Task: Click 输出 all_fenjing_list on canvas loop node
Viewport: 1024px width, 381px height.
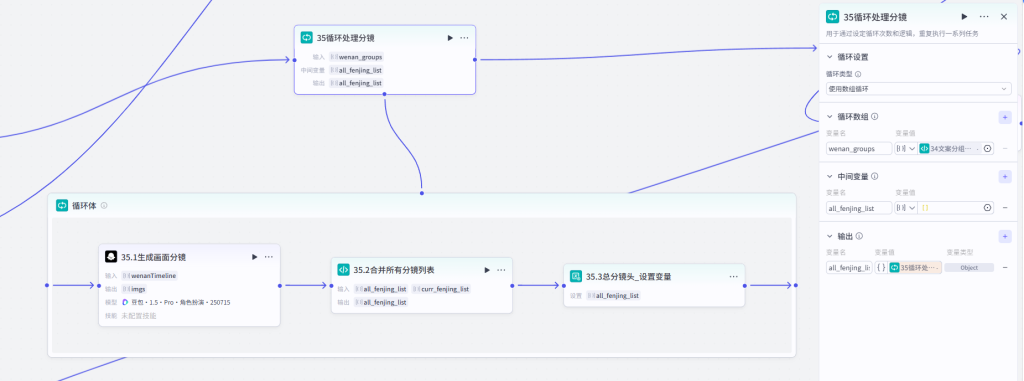Action: [357, 83]
